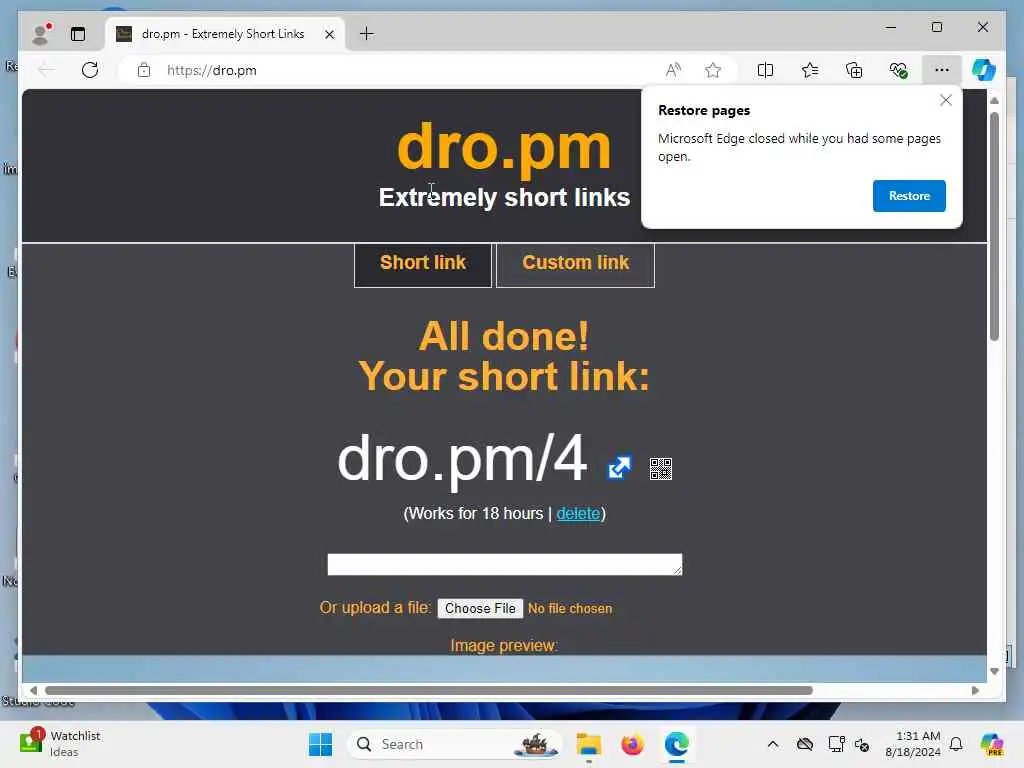Click the scroll right arrow

click(x=975, y=690)
